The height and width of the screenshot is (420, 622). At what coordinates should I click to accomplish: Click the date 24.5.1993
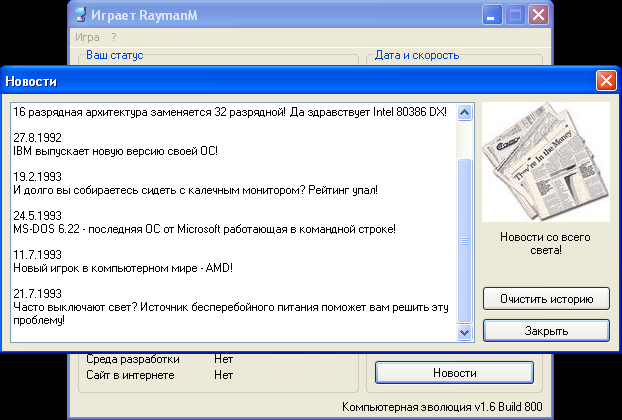click(38, 215)
